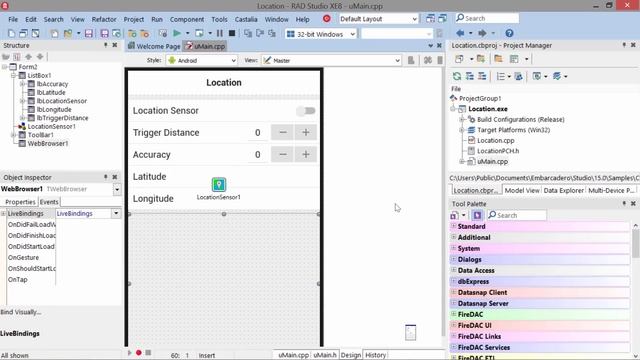640x360 pixels.
Task: Click the Save Desktop layout icon
Action: point(430,19)
